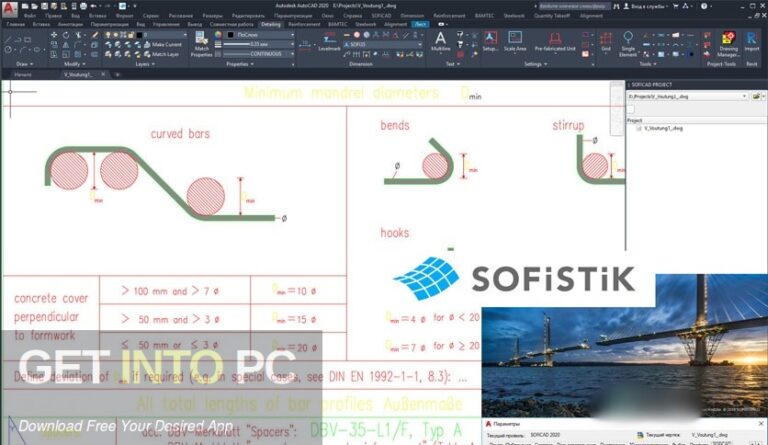Click the Revit Import tool

click(751, 41)
